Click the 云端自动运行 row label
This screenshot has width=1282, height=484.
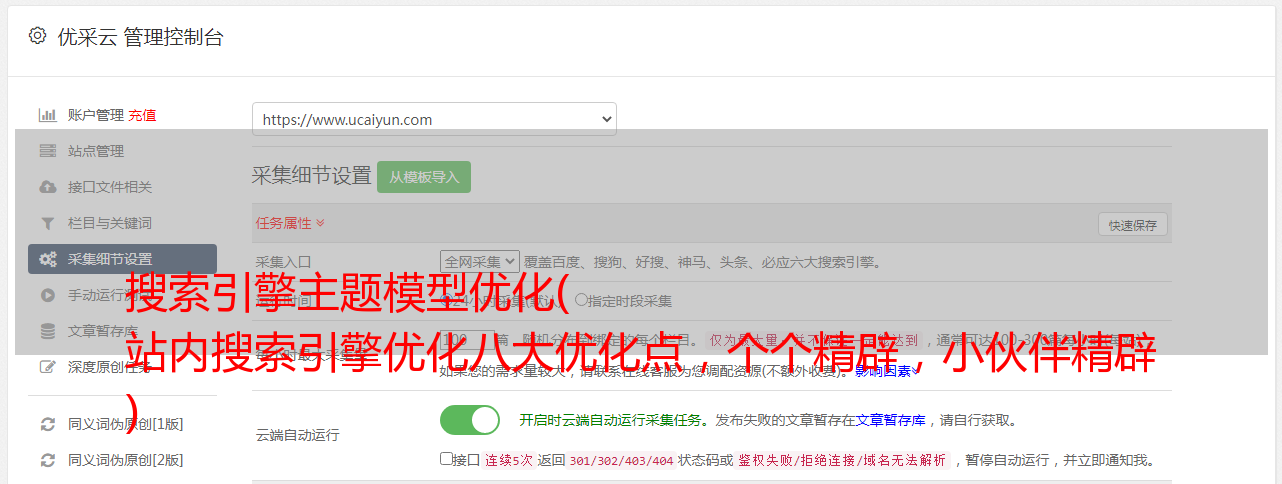297,435
